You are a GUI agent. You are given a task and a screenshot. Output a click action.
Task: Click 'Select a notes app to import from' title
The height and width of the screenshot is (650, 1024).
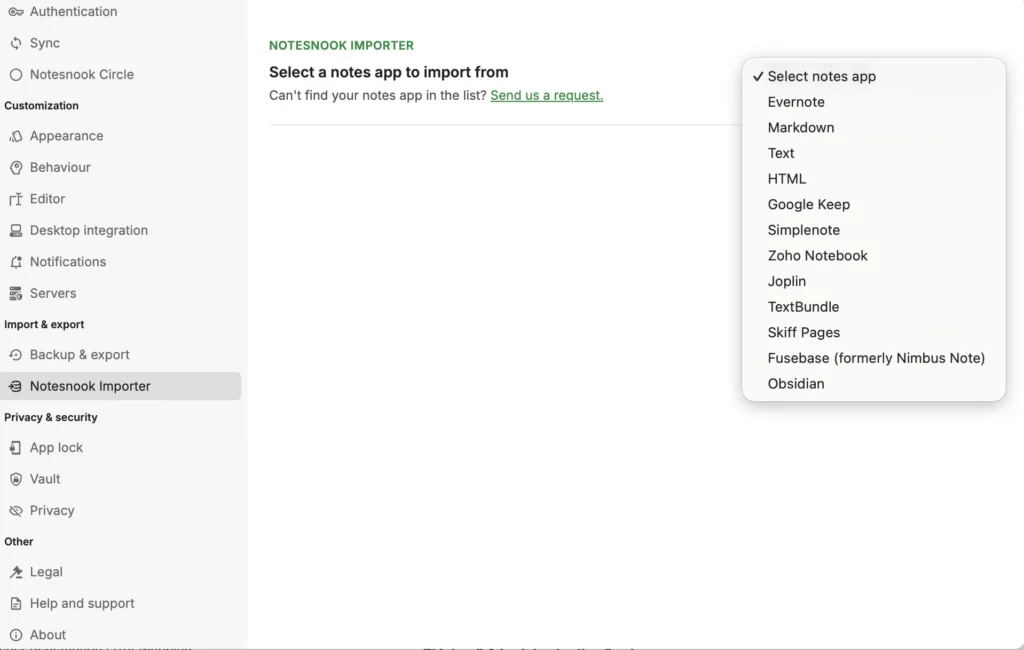[389, 72]
